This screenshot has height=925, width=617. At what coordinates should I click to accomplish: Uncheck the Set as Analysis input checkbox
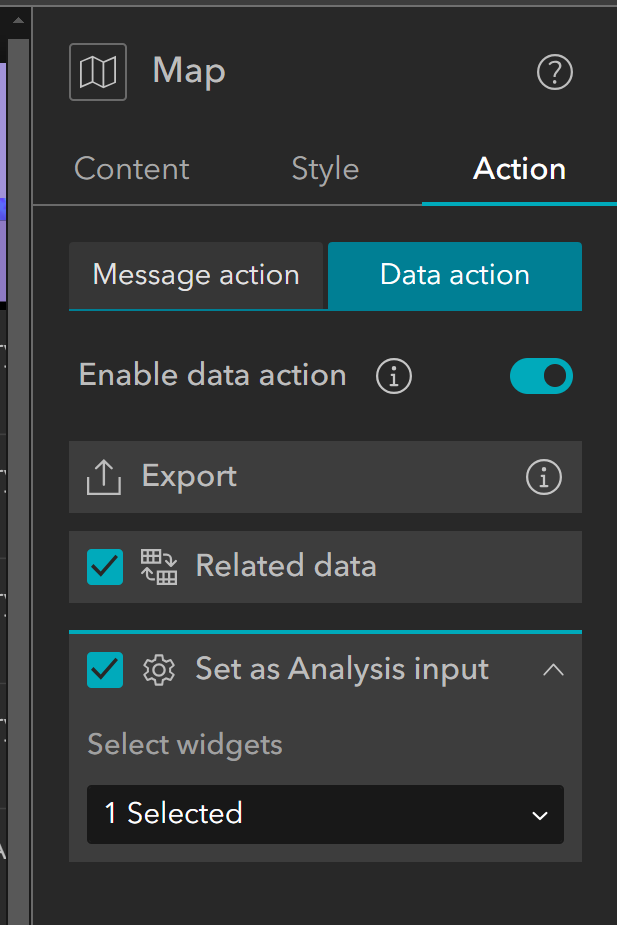(x=106, y=669)
